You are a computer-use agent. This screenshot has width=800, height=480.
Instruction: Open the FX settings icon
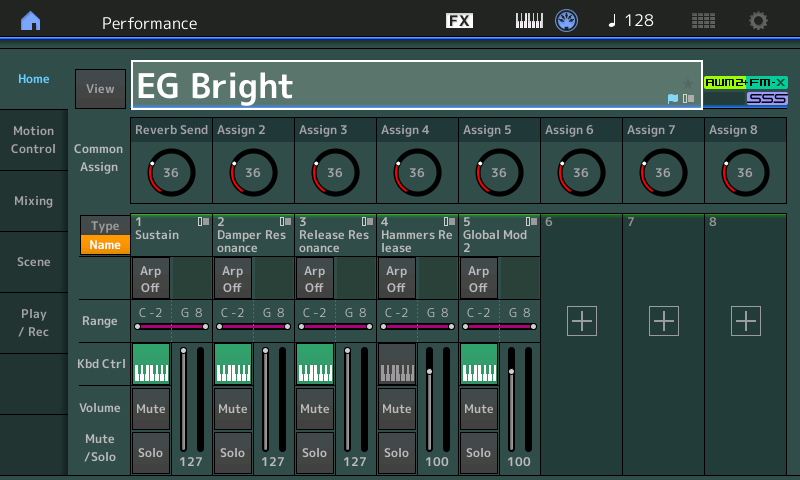[x=459, y=21]
